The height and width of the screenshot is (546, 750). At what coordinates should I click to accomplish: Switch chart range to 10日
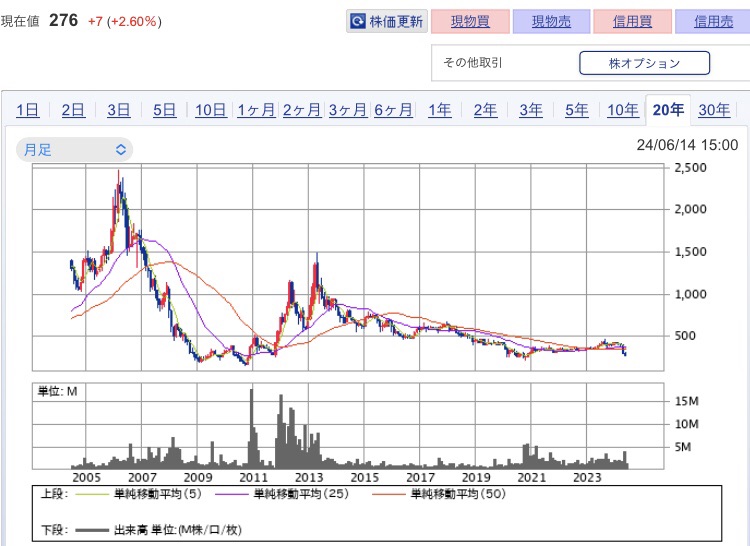pos(210,110)
